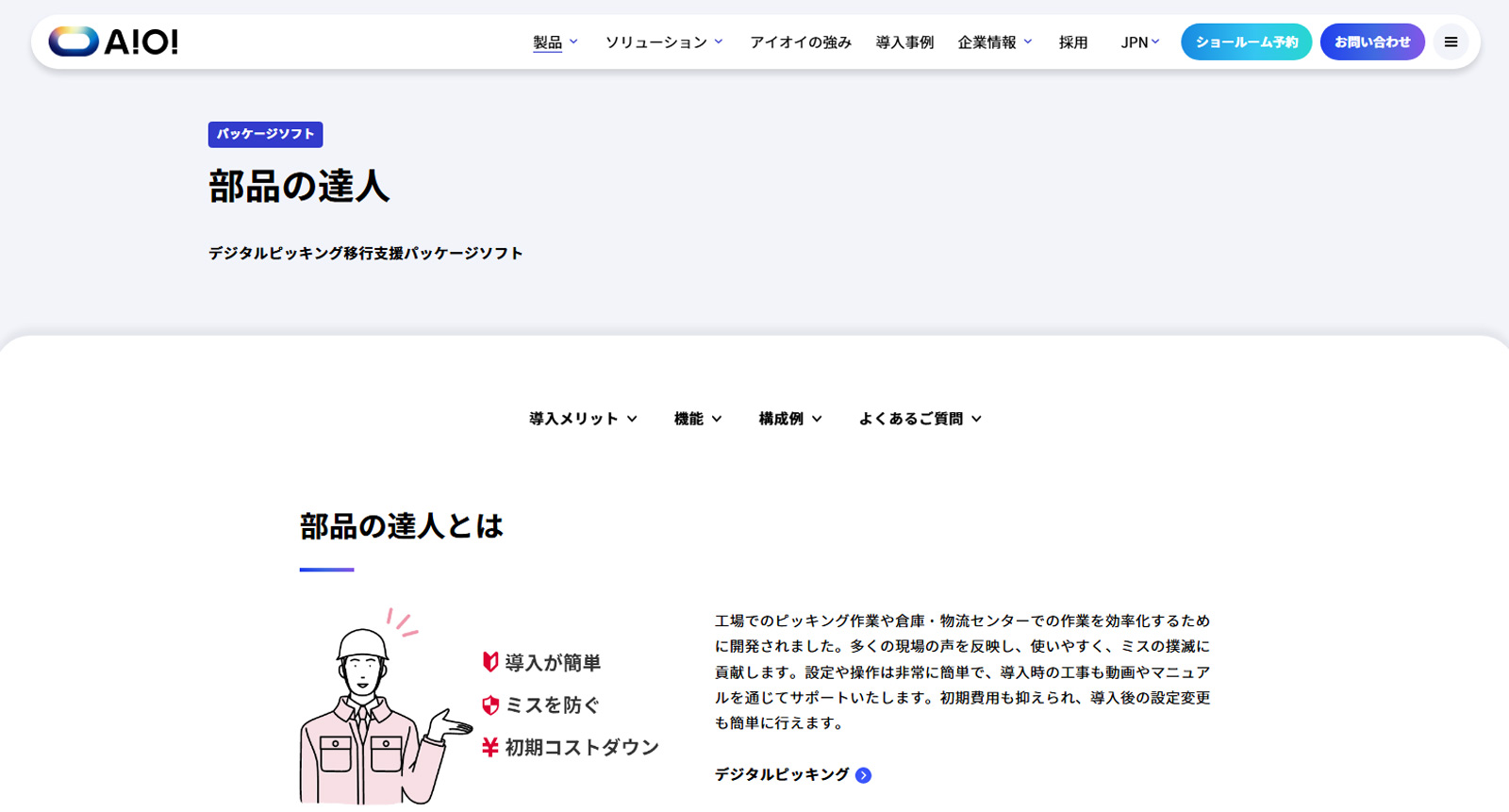Screen dimensions: 1509x812
Task: Jump to 導入メリット section anchor
Action: (x=583, y=419)
